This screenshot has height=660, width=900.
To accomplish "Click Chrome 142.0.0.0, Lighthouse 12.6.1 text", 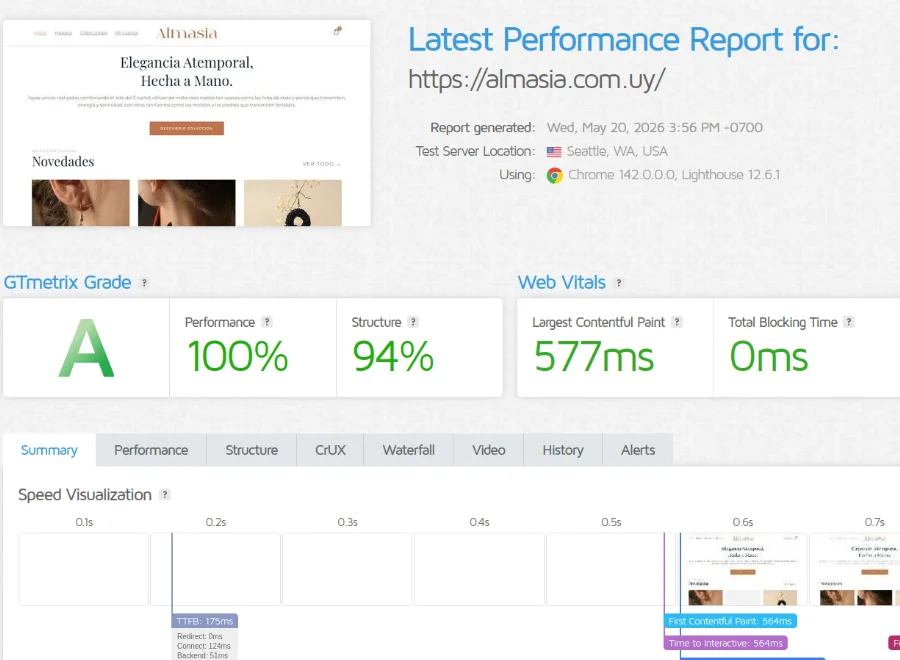I will [x=674, y=175].
